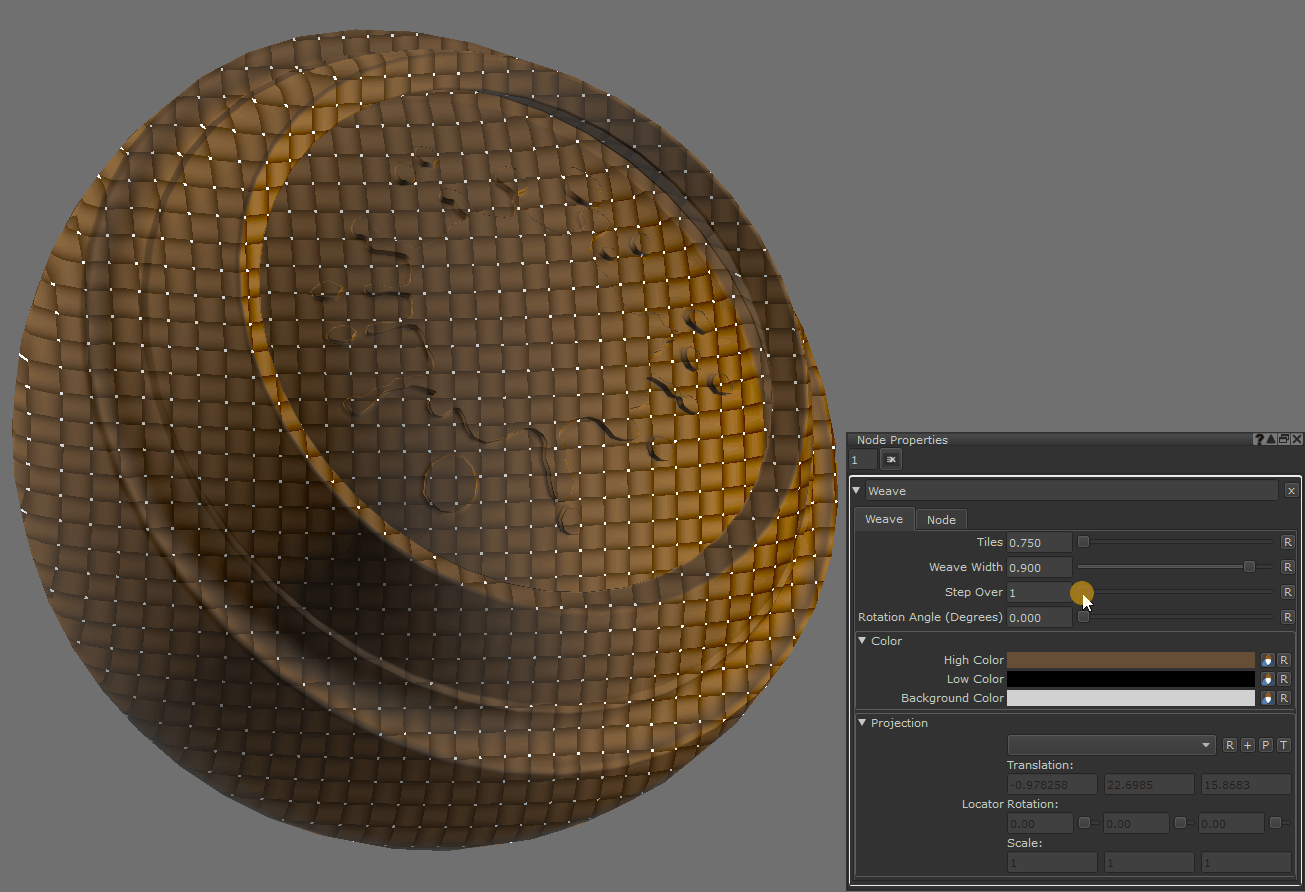Image resolution: width=1305 pixels, height=892 pixels.
Task: Open the Background Color picker icon
Action: (x=1267, y=698)
